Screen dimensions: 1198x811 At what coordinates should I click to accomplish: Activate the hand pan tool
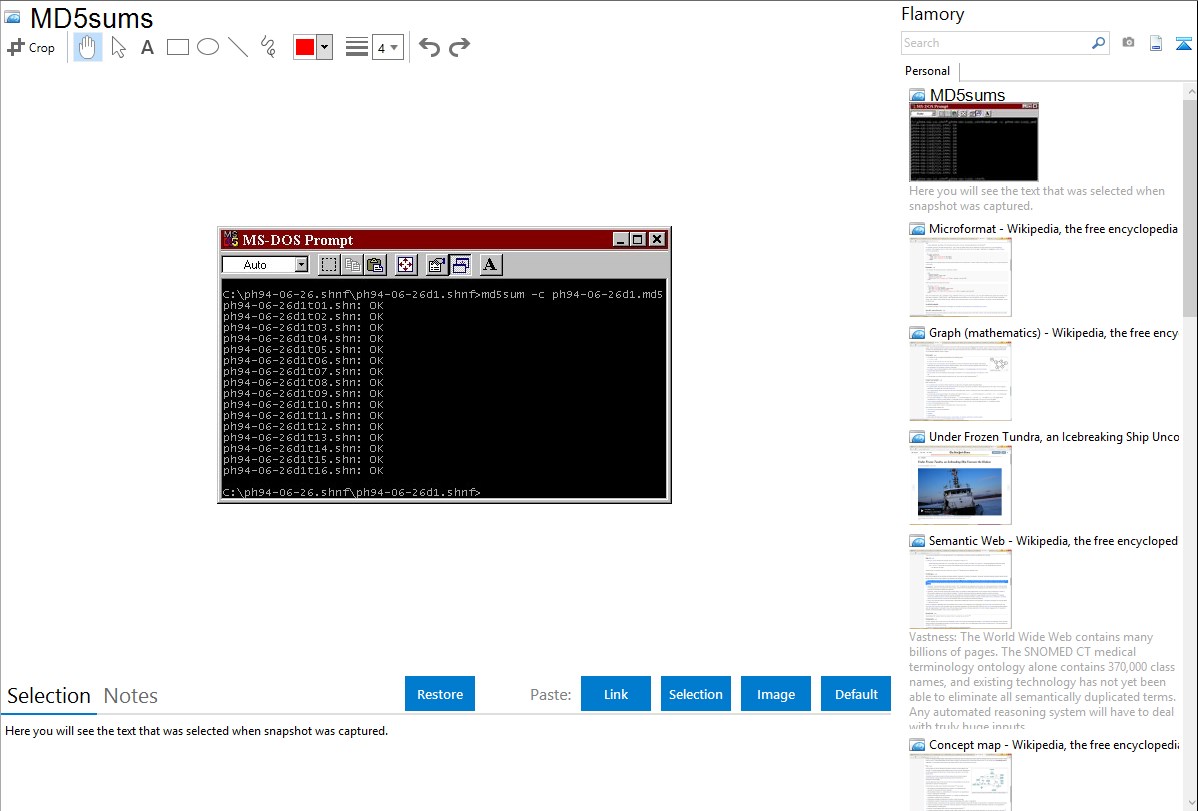click(88, 47)
